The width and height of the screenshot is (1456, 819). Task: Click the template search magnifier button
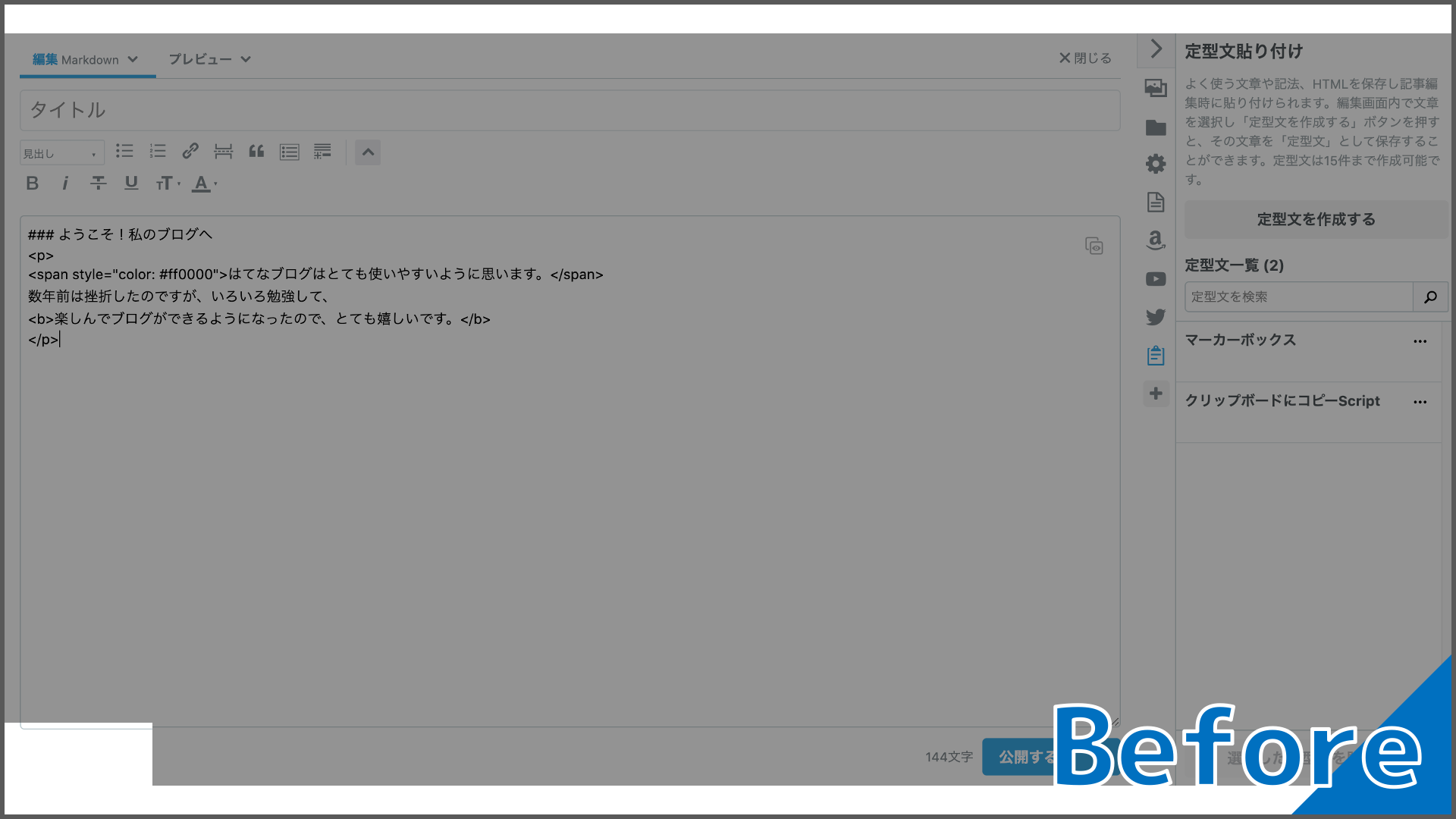click(1430, 297)
